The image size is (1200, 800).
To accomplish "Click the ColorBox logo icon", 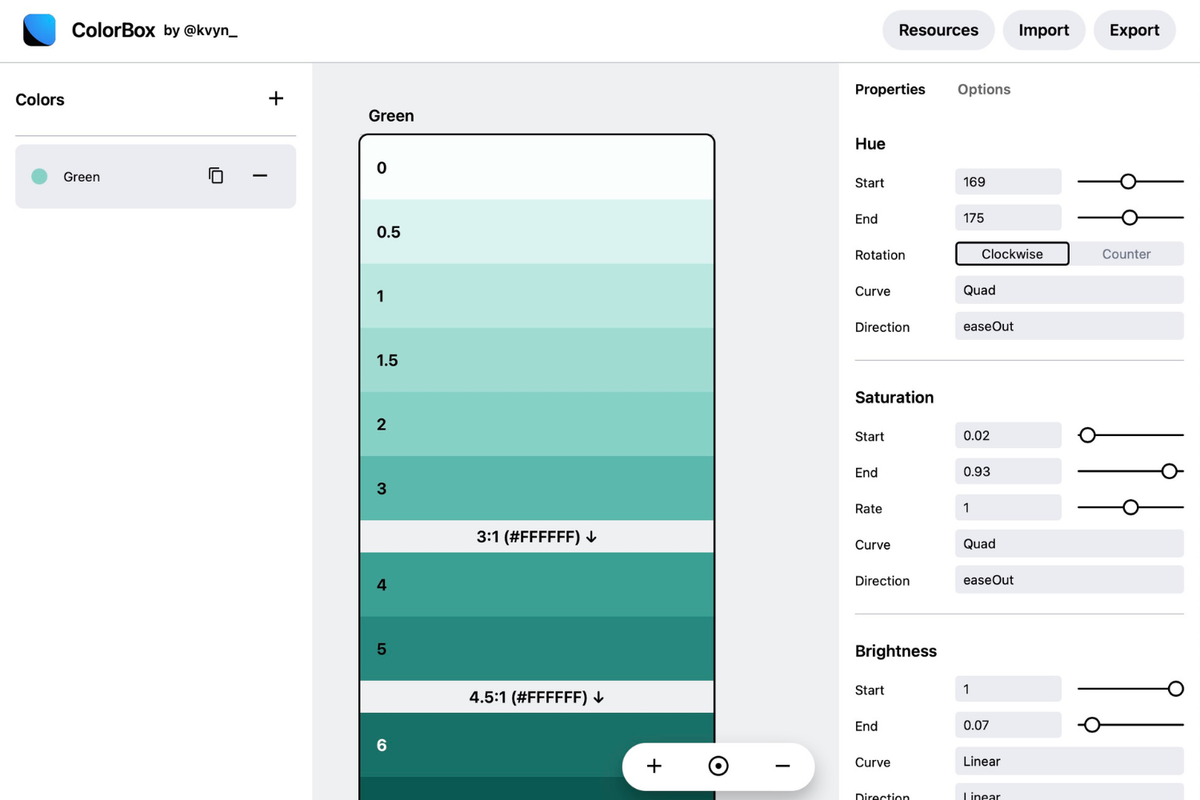I will [x=40, y=30].
